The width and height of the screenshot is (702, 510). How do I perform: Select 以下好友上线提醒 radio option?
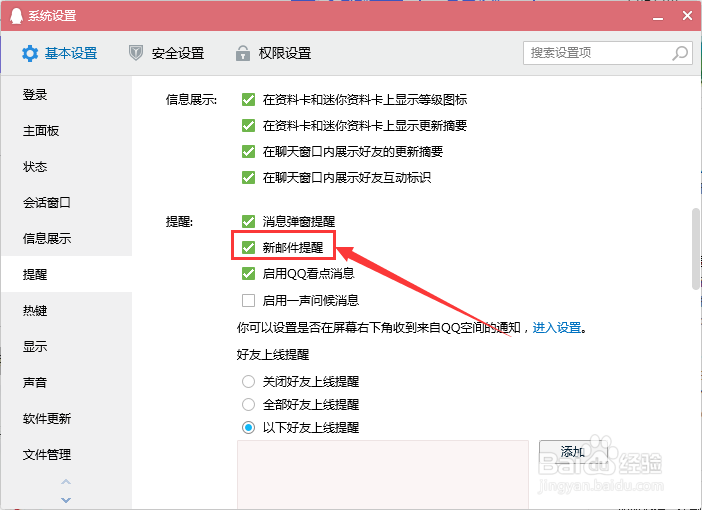click(x=248, y=427)
